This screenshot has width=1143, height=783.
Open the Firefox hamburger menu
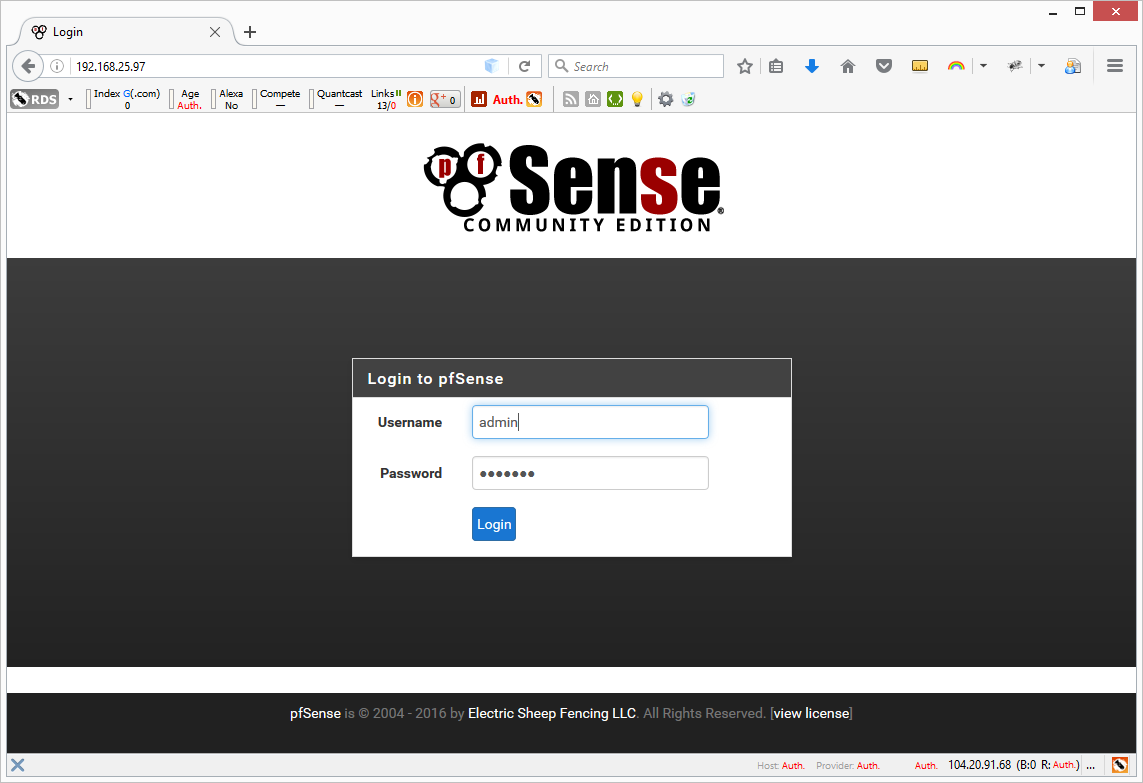tap(1115, 66)
